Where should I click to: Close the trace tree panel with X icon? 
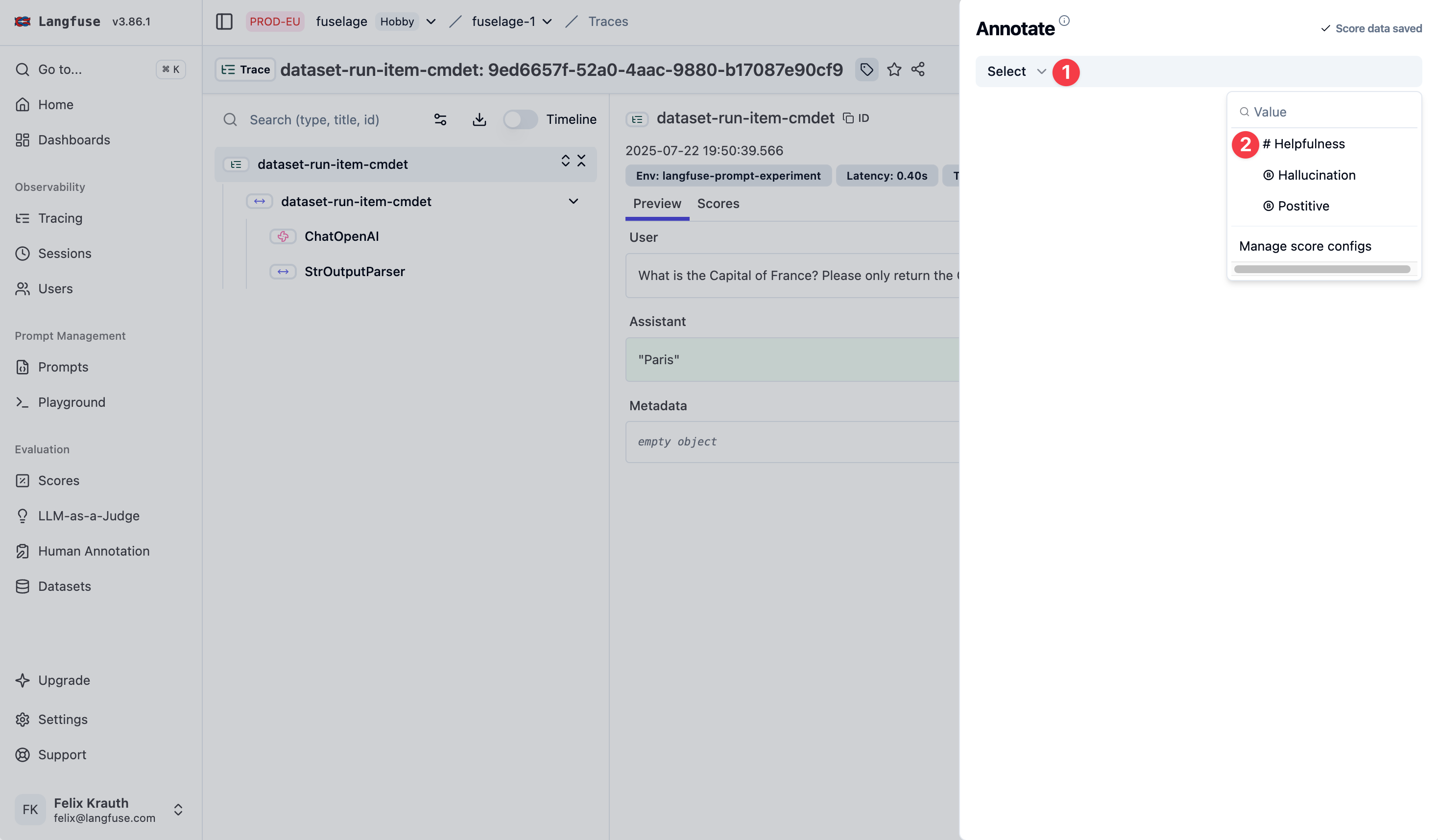(x=581, y=161)
